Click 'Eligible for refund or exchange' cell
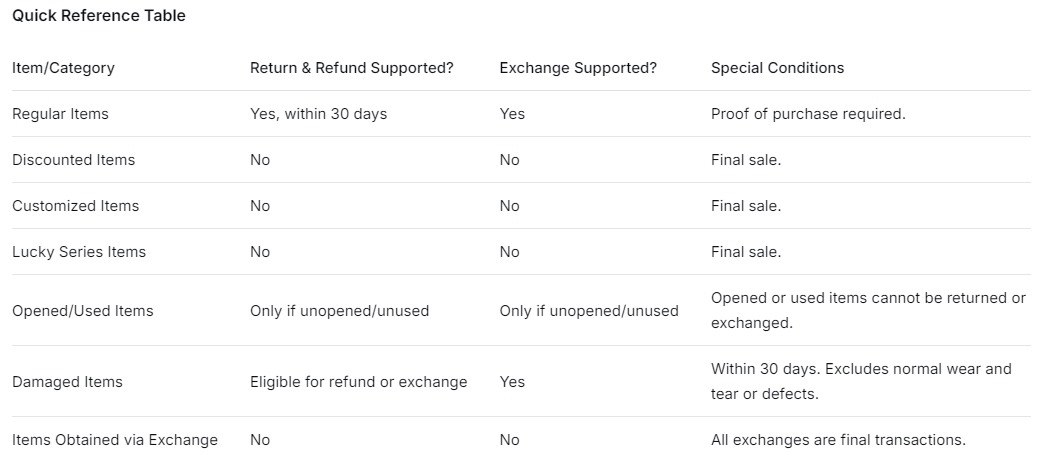The height and width of the screenshot is (461, 1041). coord(358,382)
